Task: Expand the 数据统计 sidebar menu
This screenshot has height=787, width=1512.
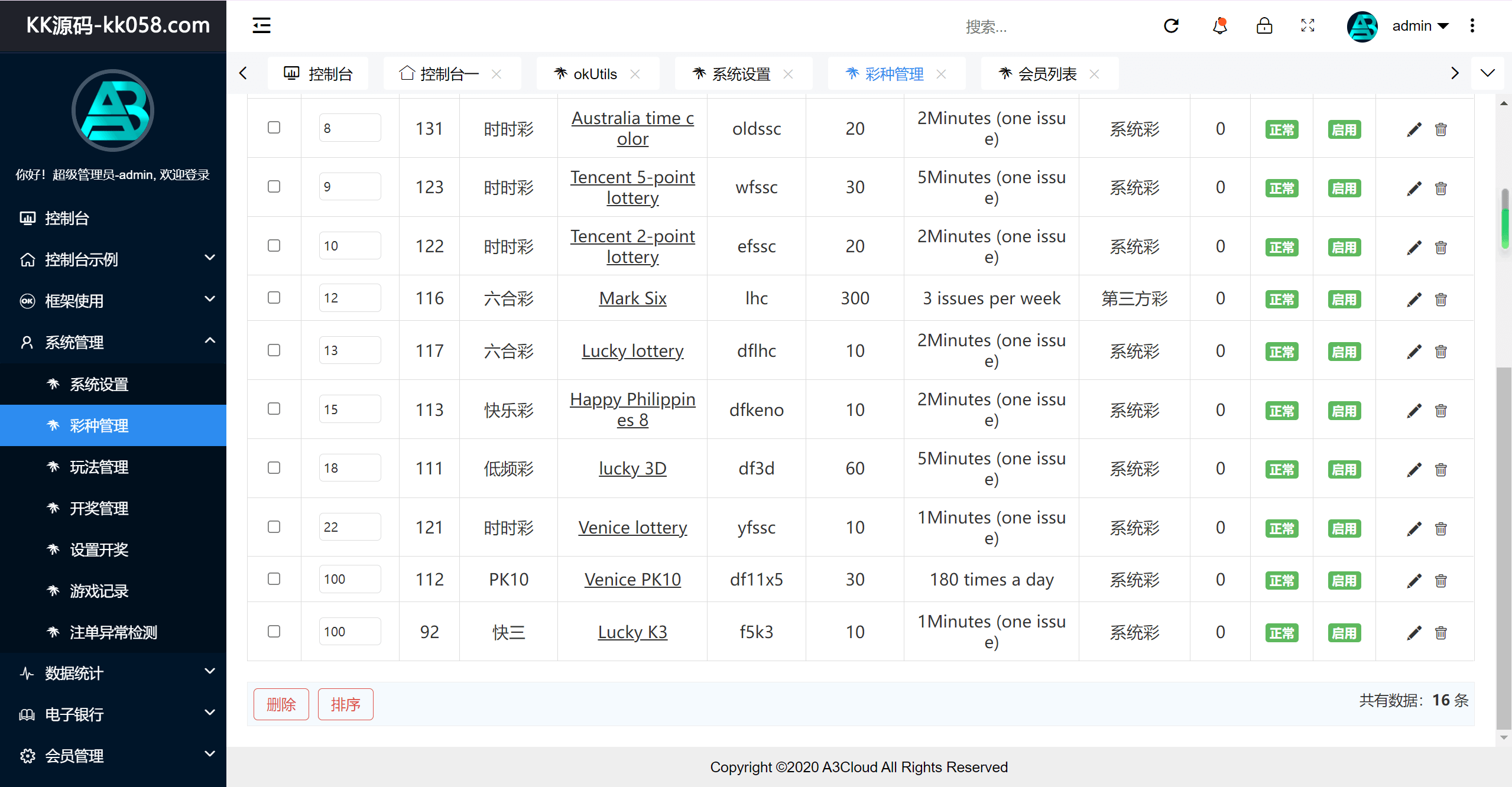Action: pyautogui.click(x=113, y=673)
